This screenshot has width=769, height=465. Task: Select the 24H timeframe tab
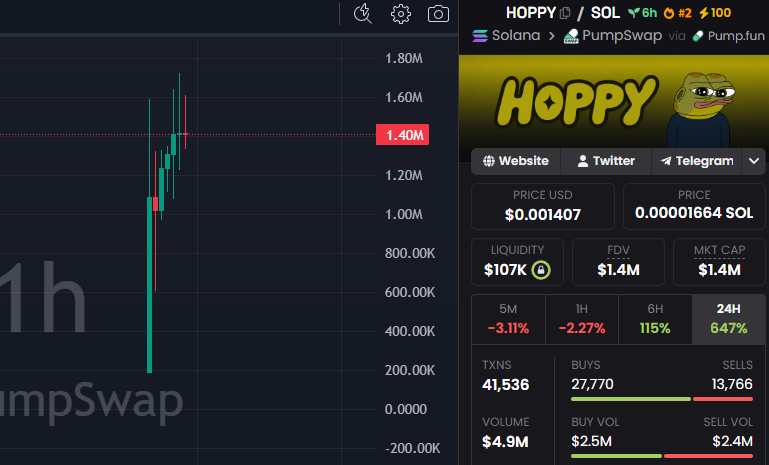(x=728, y=319)
